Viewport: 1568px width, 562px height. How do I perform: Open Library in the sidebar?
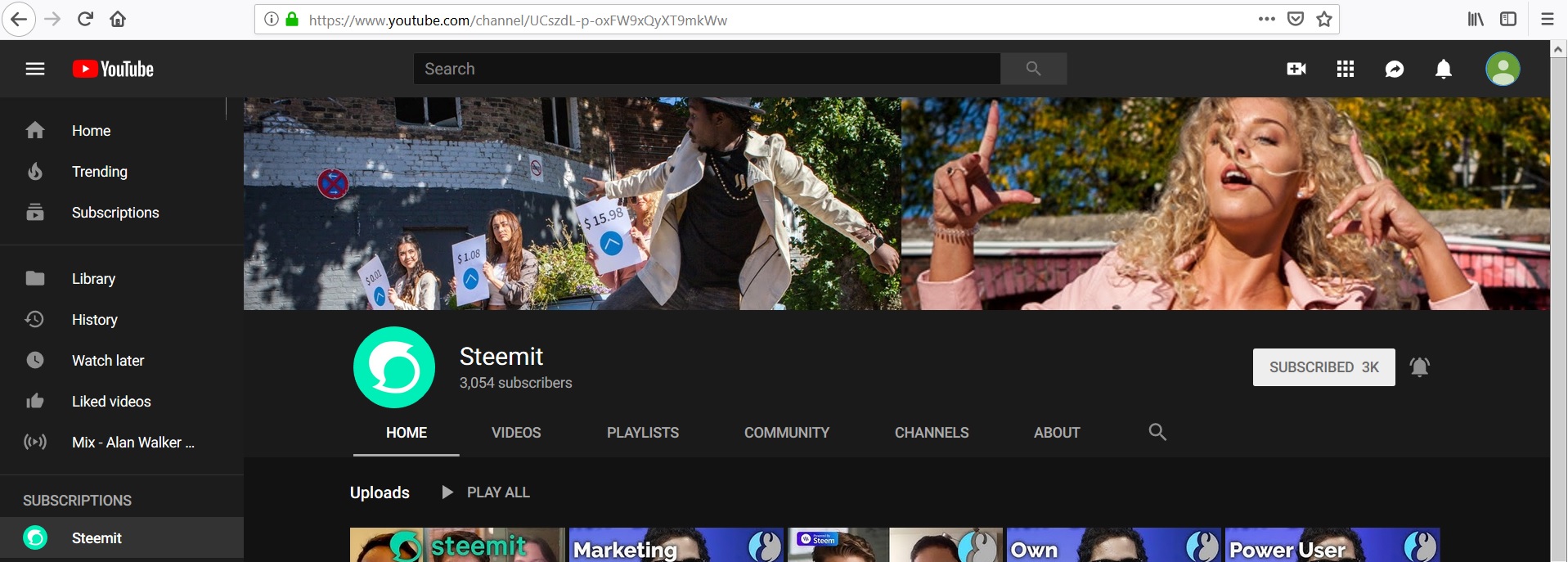coord(121,279)
